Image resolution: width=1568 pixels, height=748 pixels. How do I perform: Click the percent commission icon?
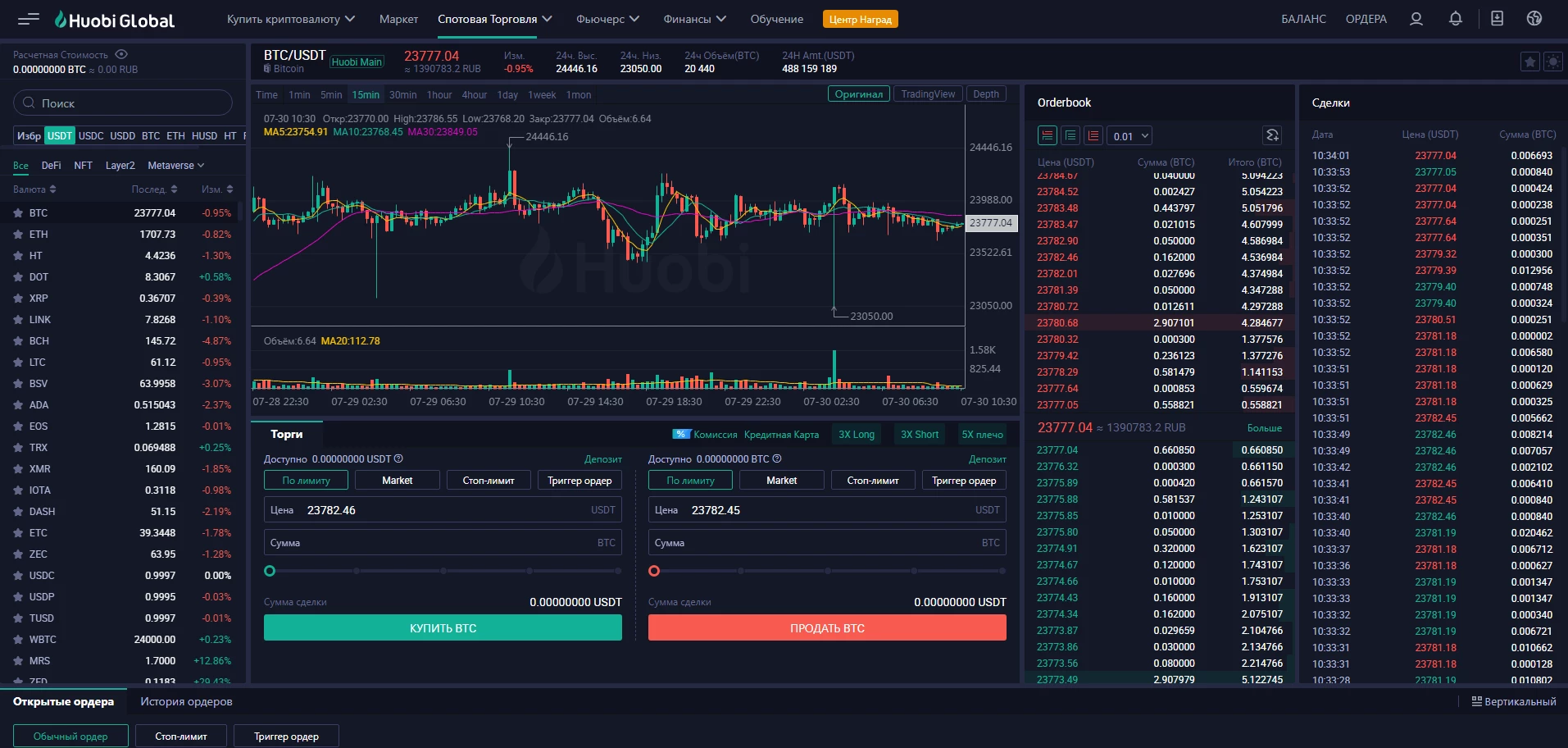[x=681, y=435]
